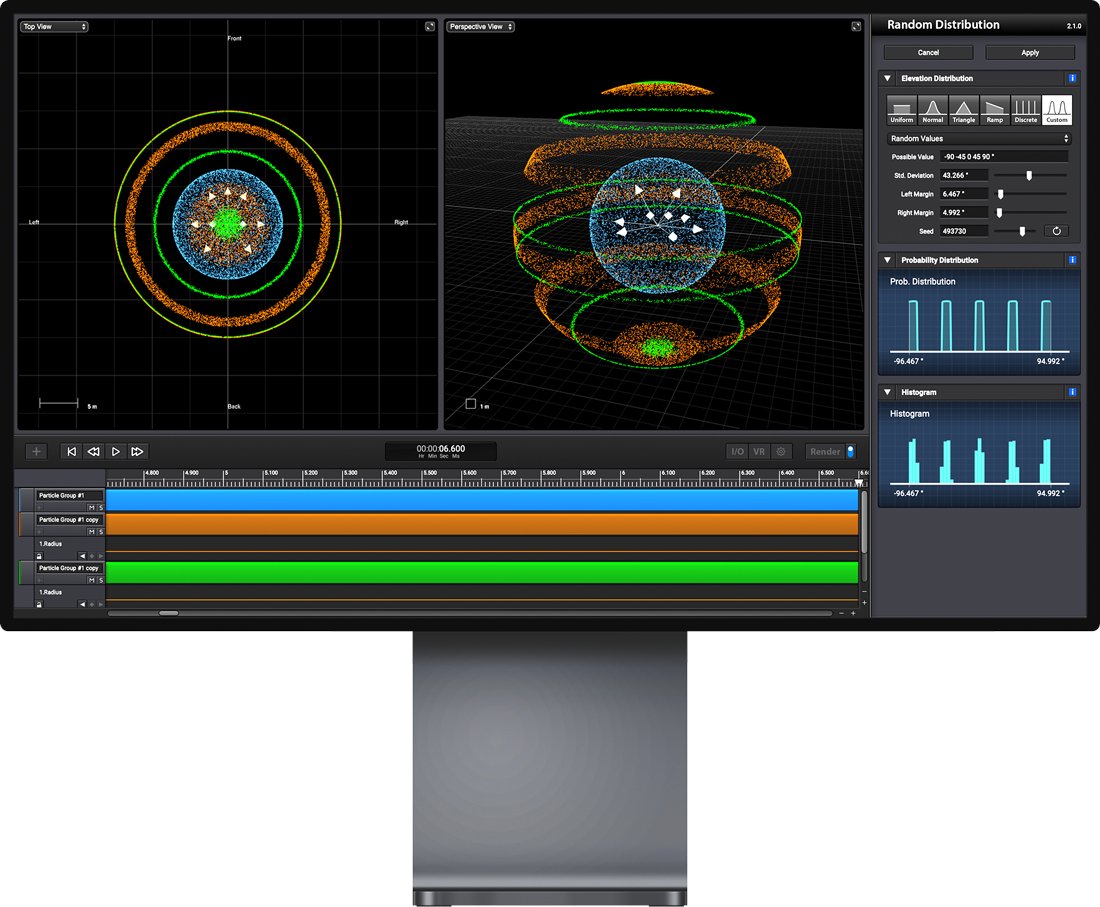Image resolution: width=1100 pixels, height=907 pixels.
Task: Collapse the Probability Distribution section
Action: point(887,260)
